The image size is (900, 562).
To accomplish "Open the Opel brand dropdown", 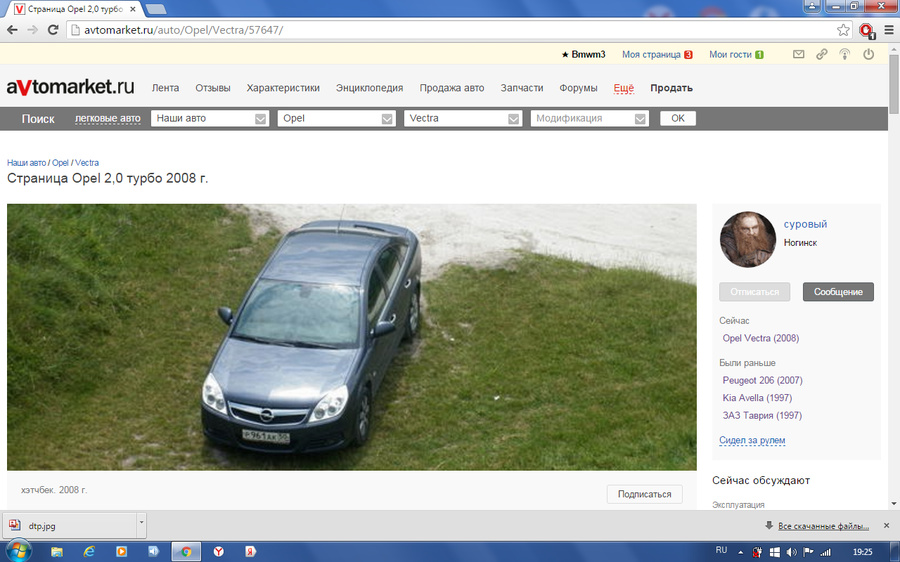I will [x=336, y=118].
